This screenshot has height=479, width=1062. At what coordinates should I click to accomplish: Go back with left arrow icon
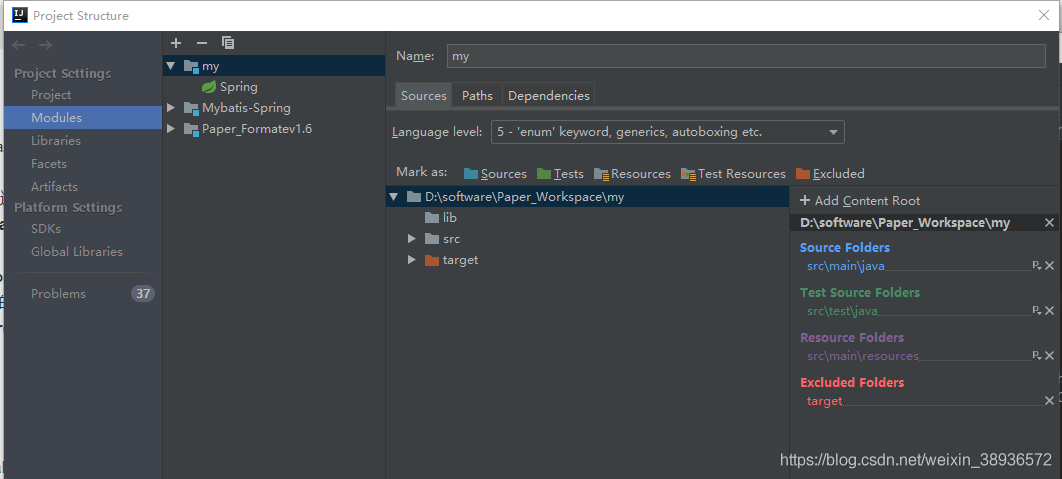click(19, 45)
